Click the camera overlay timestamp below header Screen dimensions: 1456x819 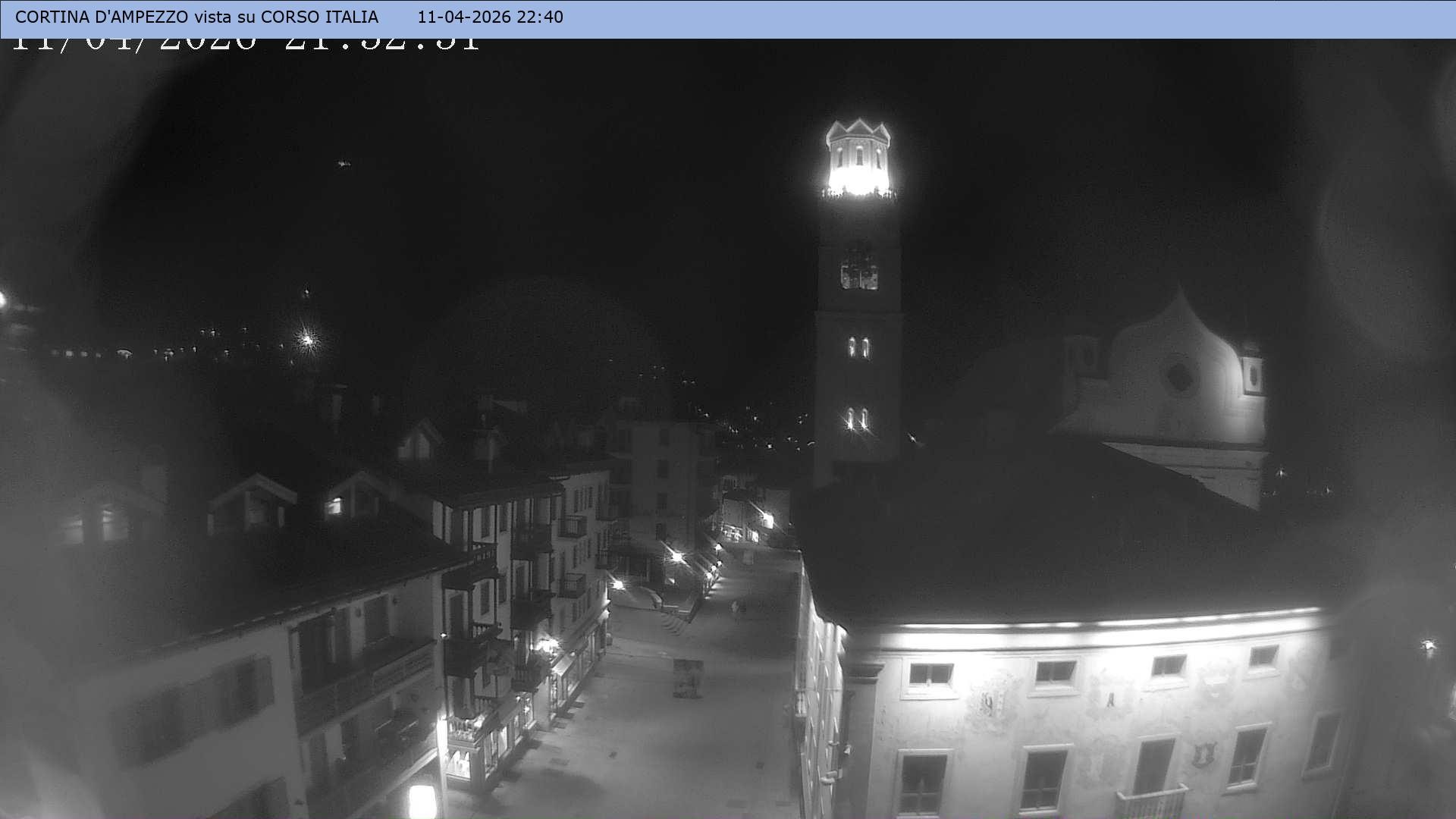click(246, 43)
